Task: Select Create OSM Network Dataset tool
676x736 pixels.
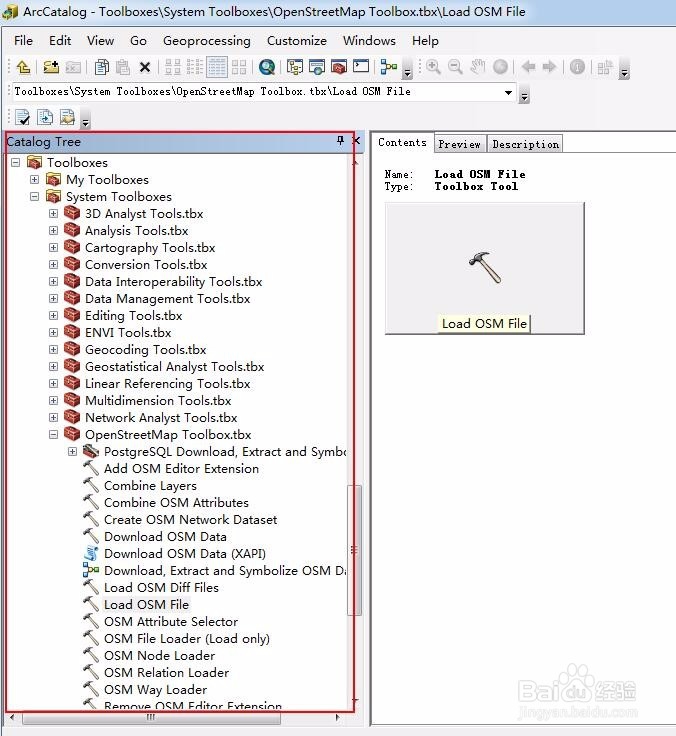Action: (191, 520)
